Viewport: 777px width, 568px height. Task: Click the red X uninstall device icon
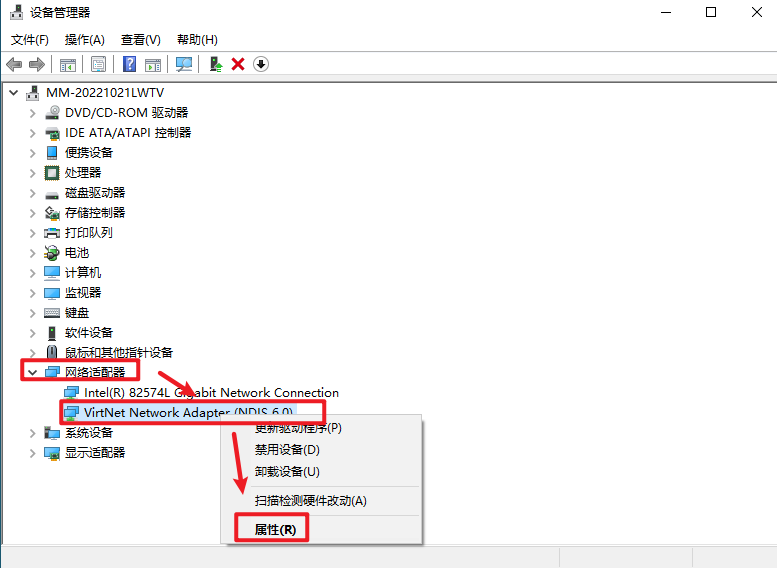point(238,64)
